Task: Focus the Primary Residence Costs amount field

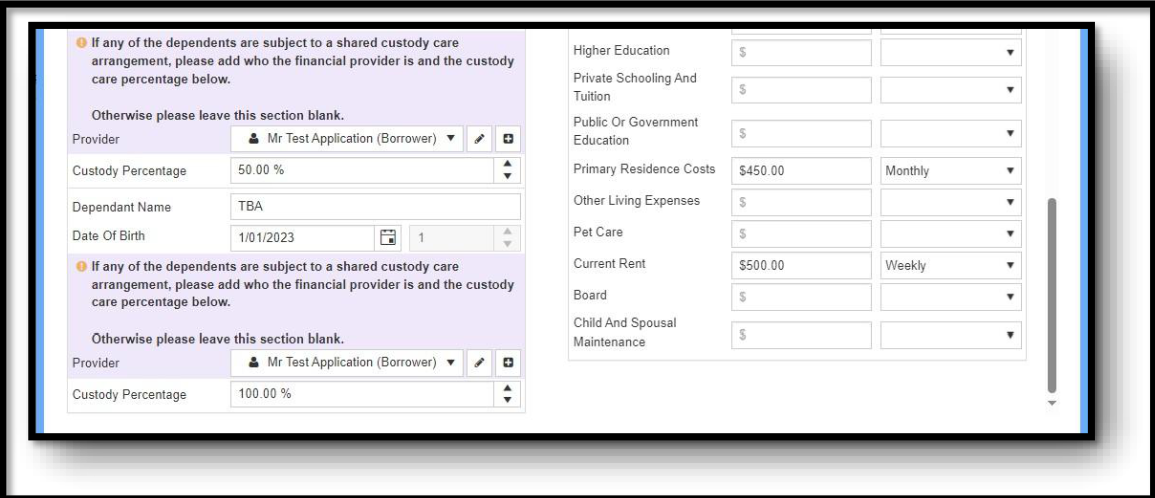Action: (x=801, y=171)
